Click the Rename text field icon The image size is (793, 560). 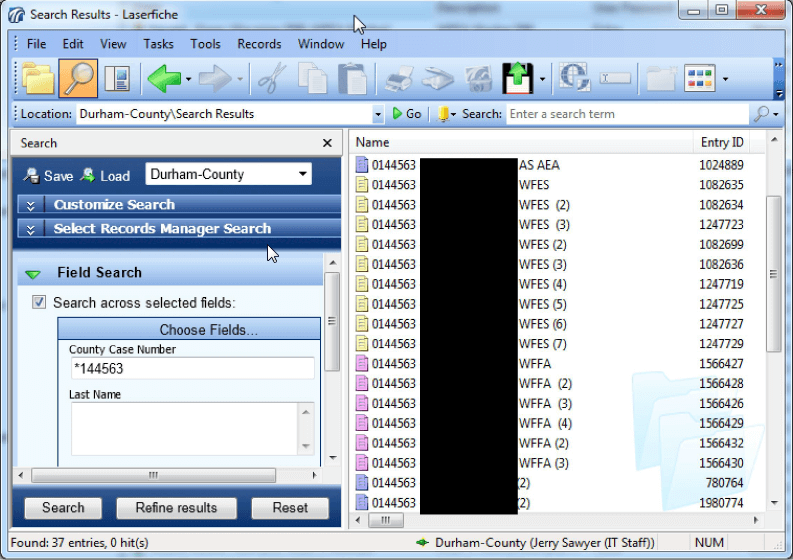pos(615,78)
